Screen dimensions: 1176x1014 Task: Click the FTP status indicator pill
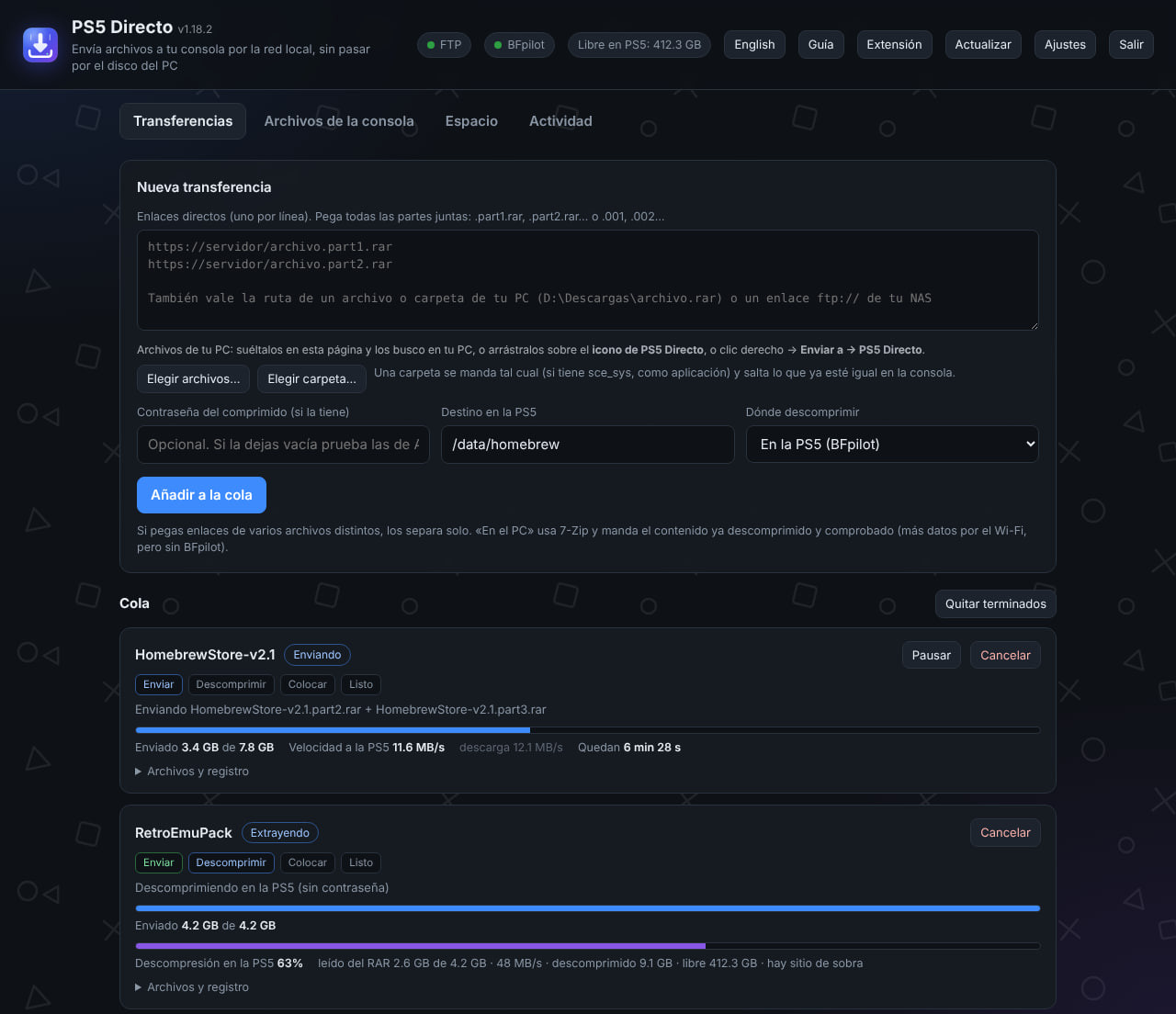coord(445,44)
